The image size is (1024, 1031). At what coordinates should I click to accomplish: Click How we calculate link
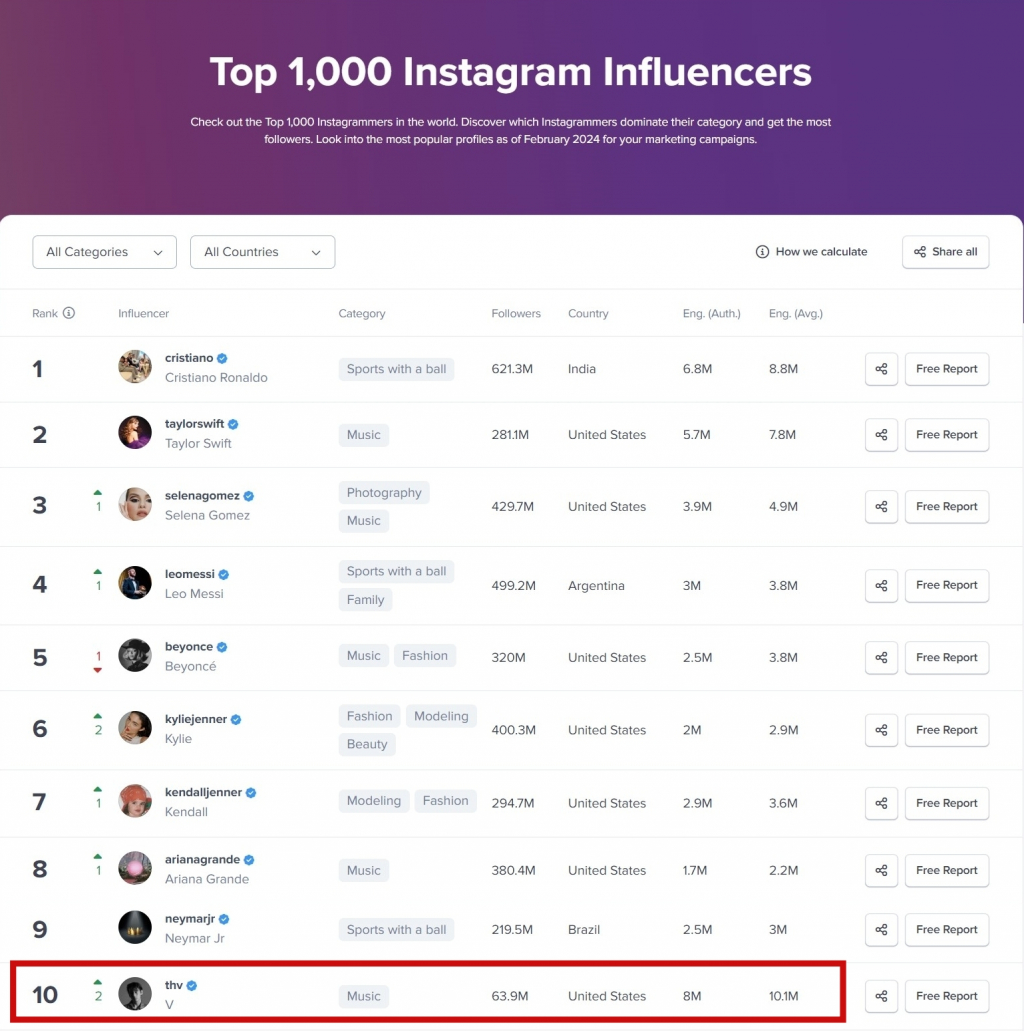coord(812,252)
